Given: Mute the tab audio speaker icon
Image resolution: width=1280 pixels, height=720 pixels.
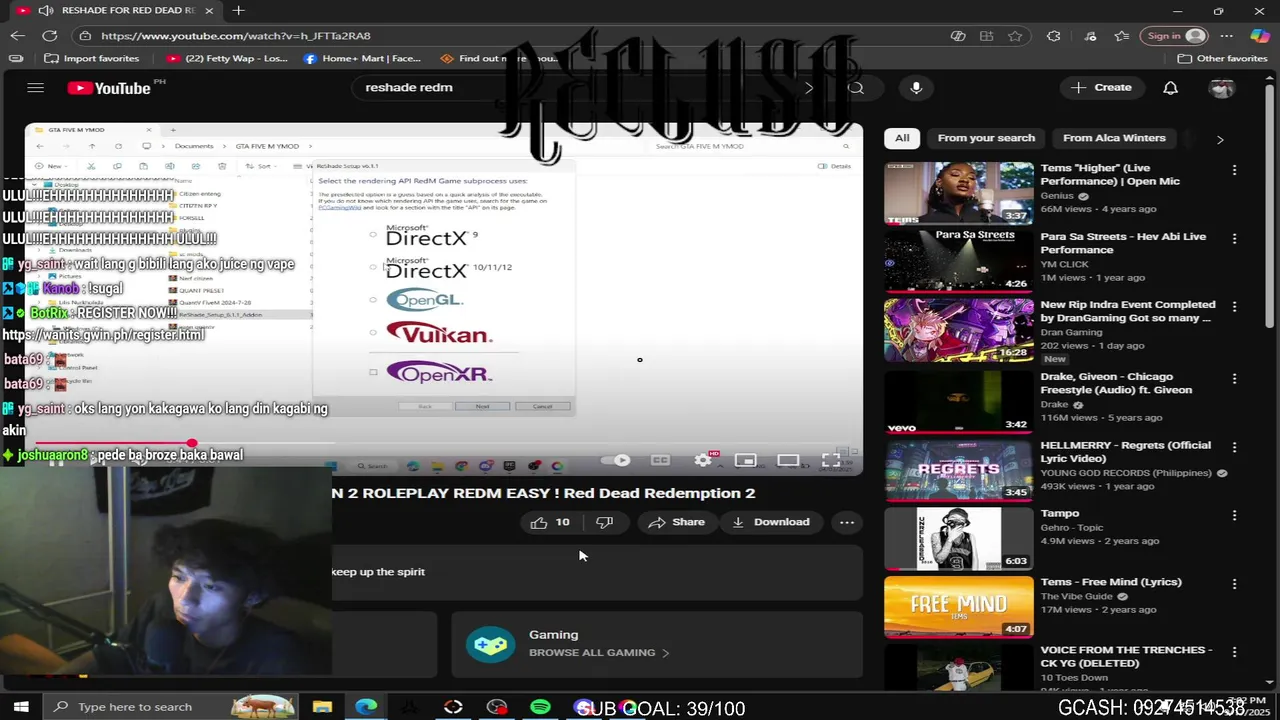Looking at the screenshot, I should pos(46,10).
